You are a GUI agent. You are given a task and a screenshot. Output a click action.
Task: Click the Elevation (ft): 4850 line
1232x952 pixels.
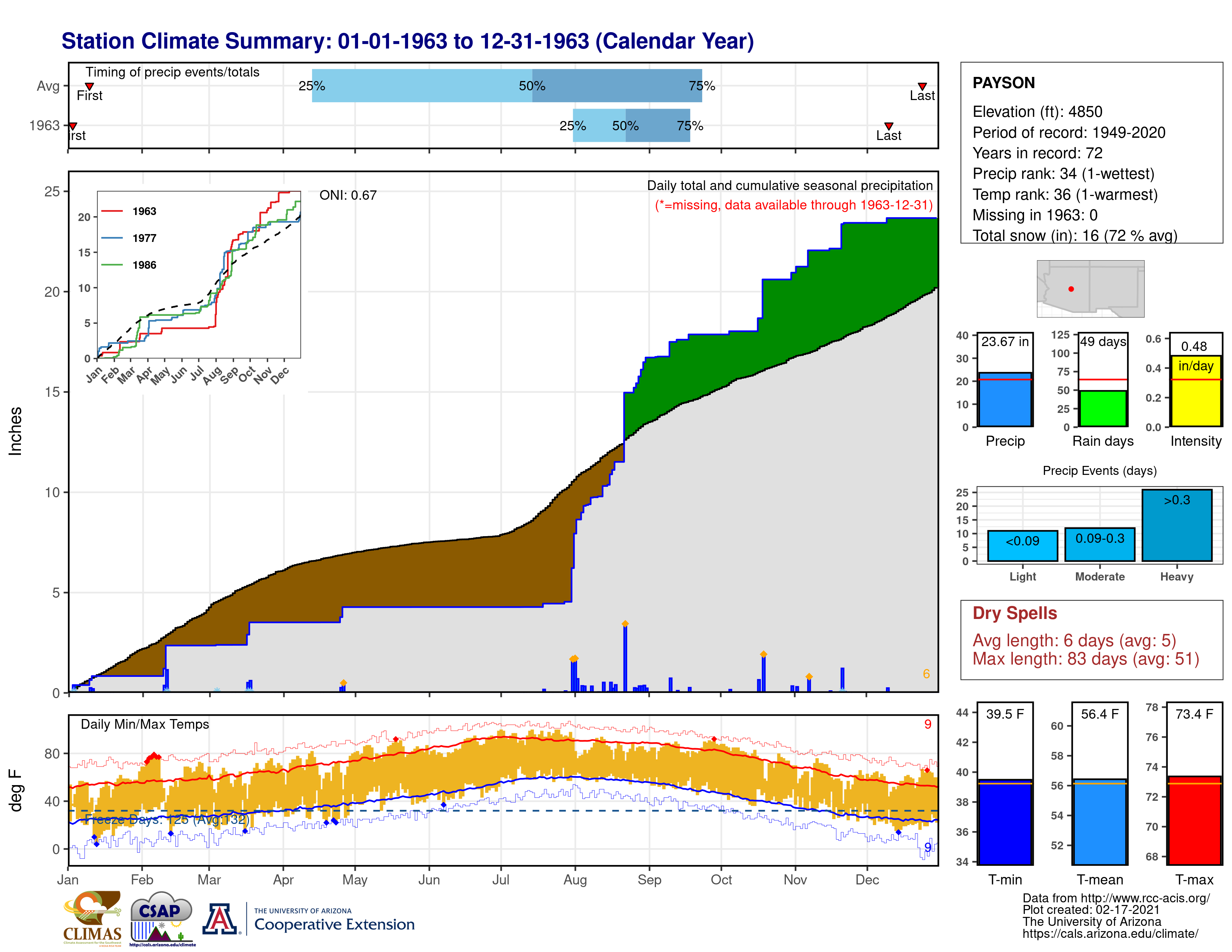coord(1037,112)
